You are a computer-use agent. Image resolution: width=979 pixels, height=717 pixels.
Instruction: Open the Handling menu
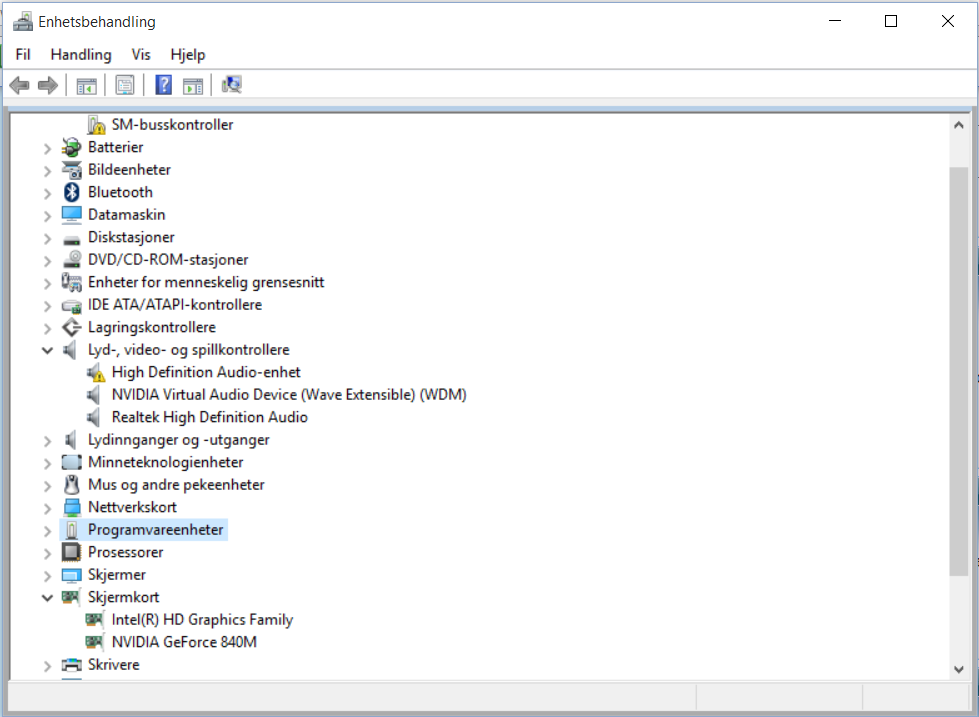point(81,54)
